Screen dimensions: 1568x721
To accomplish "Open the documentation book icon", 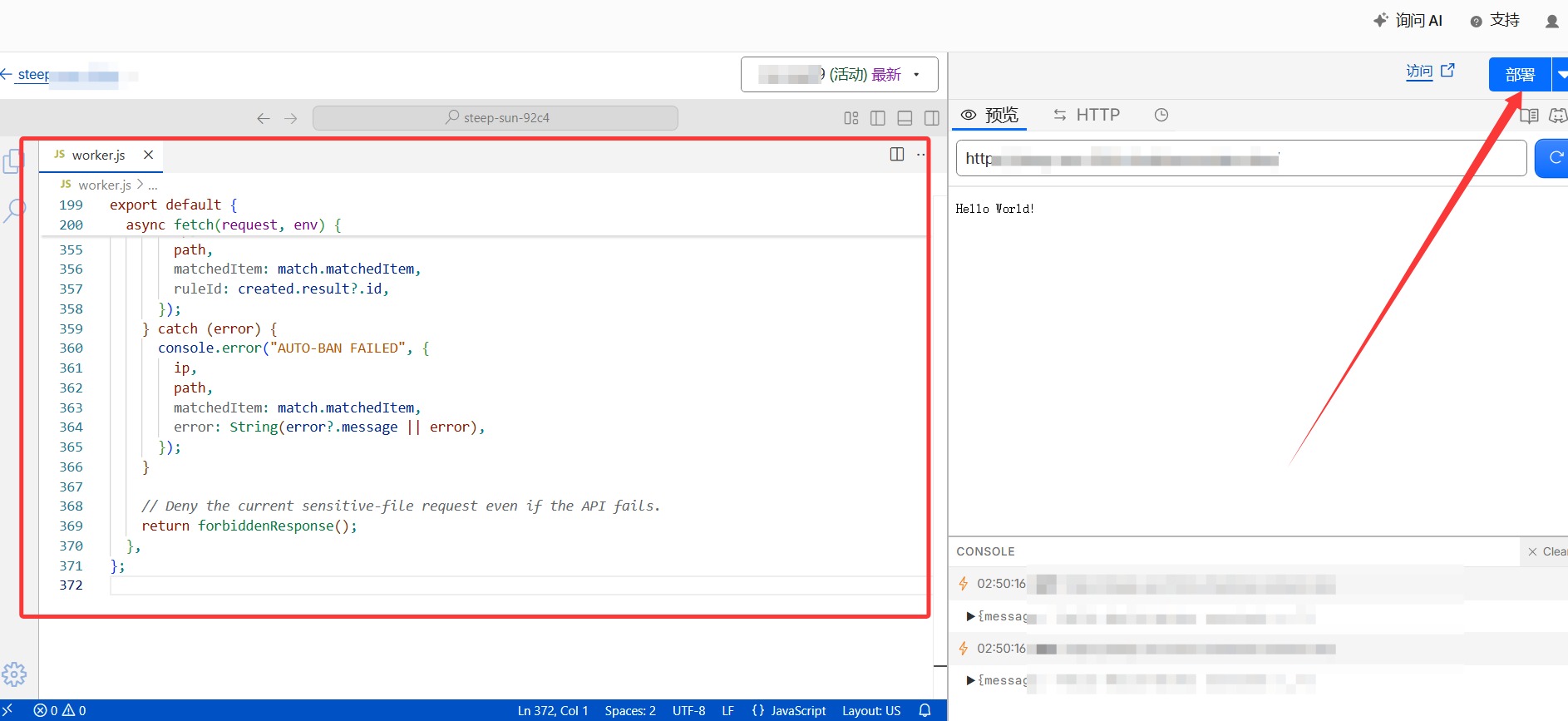I will 1529,116.
